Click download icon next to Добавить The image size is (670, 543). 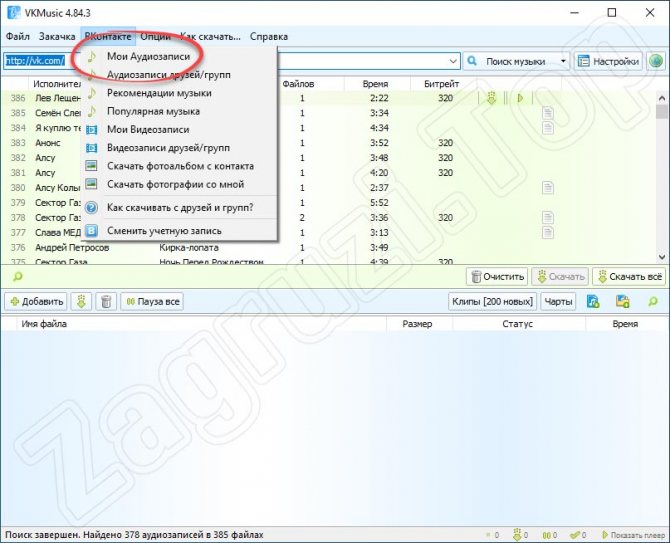(x=81, y=302)
